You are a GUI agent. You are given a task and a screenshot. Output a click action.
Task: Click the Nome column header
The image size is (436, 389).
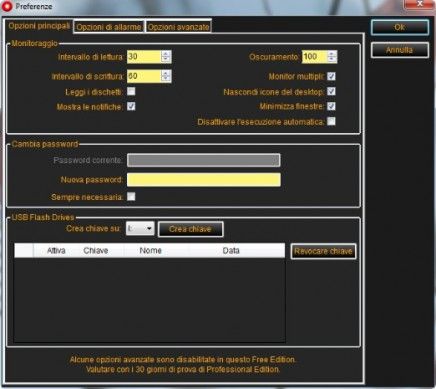pyautogui.click(x=151, y=250)
